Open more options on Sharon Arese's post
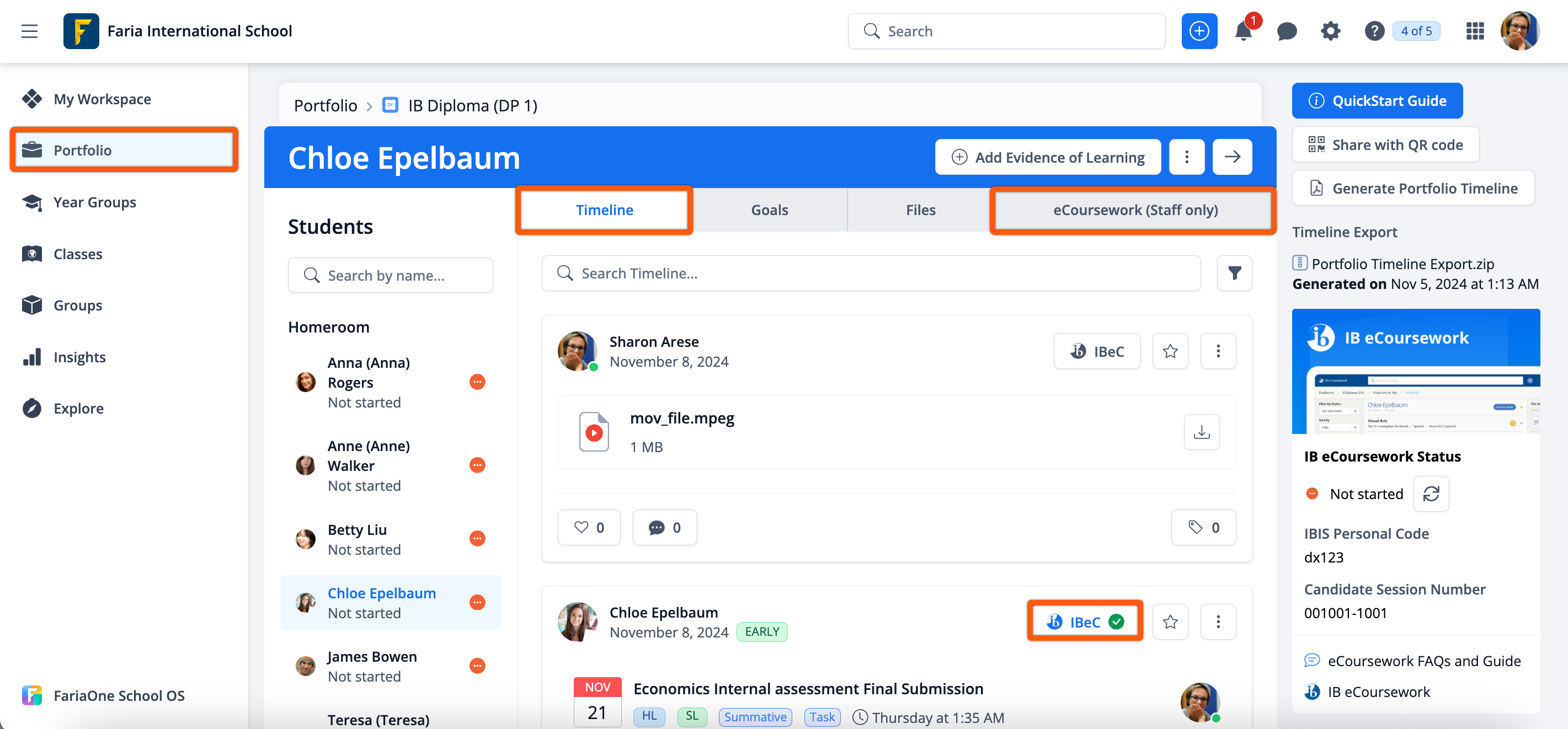 pos(1218,351)
